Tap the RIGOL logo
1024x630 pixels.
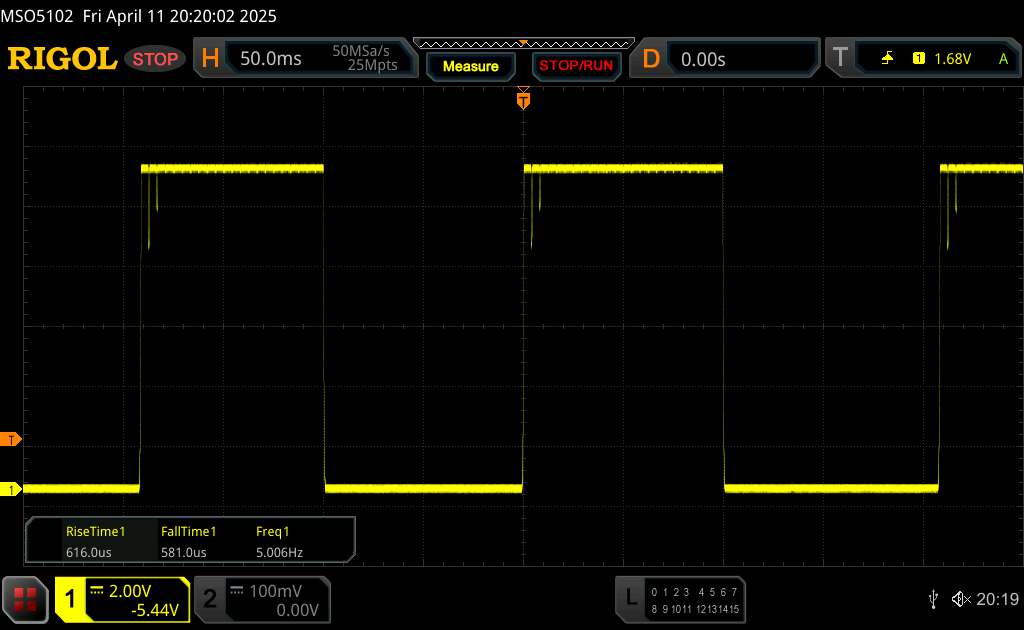pos(62,59)
